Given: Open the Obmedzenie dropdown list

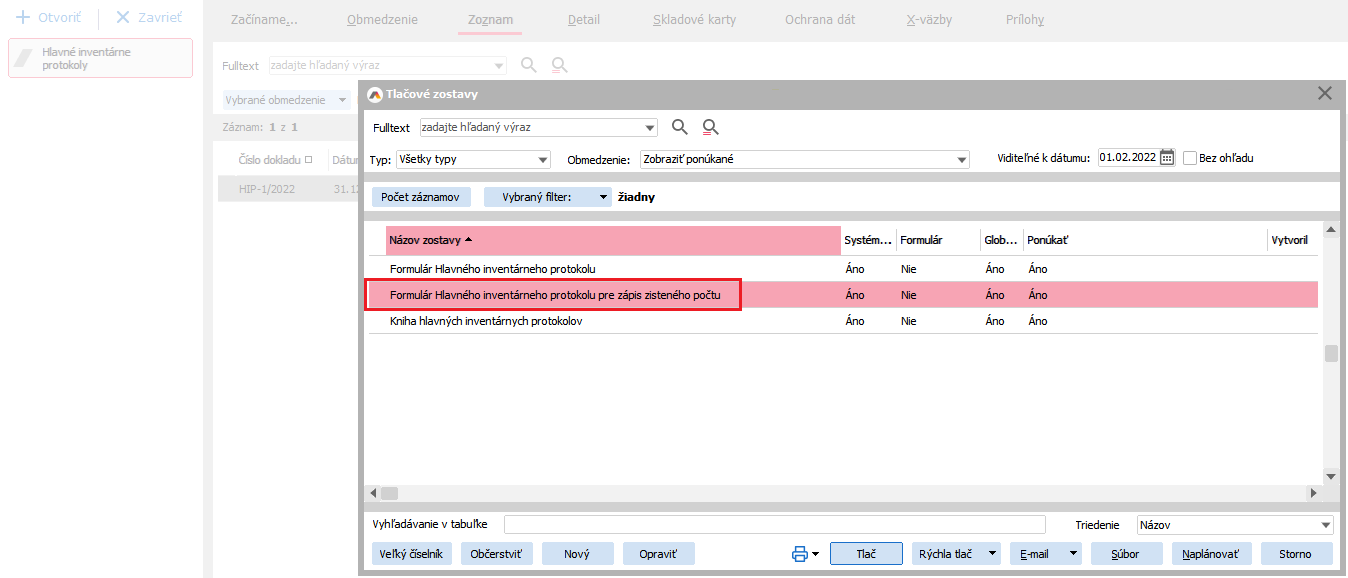Looking at the screenshot, I should tap(962, 160).
